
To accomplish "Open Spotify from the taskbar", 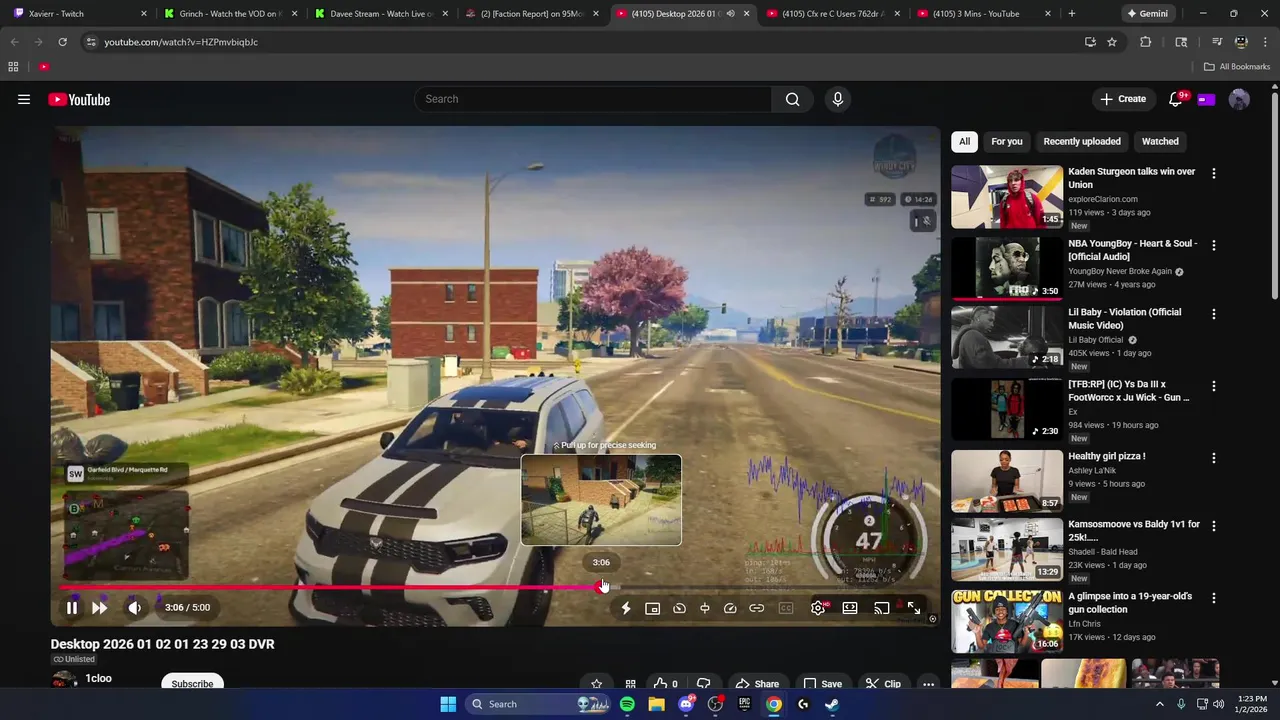I will 627,704.
